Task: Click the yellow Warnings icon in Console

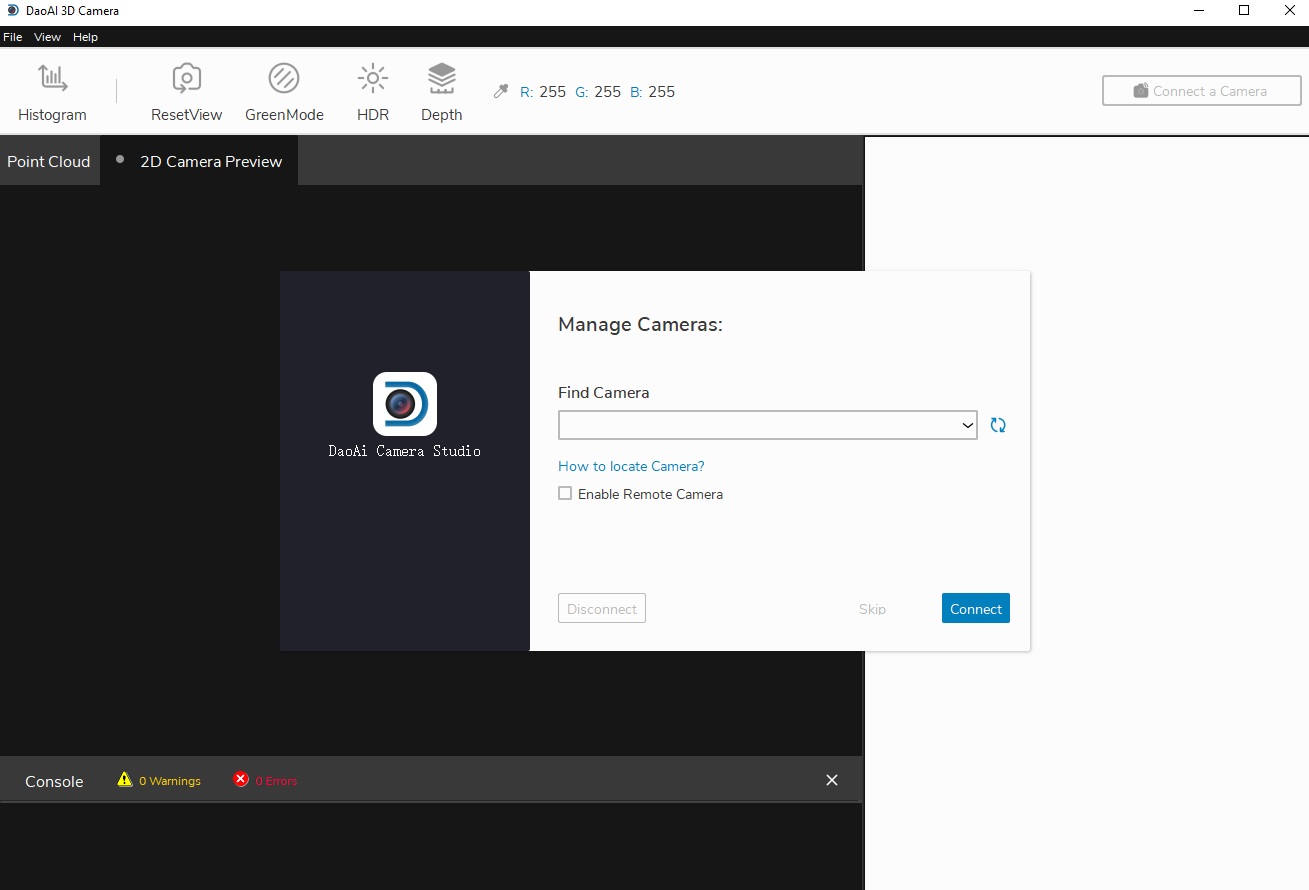Action: tap(125, 780)
